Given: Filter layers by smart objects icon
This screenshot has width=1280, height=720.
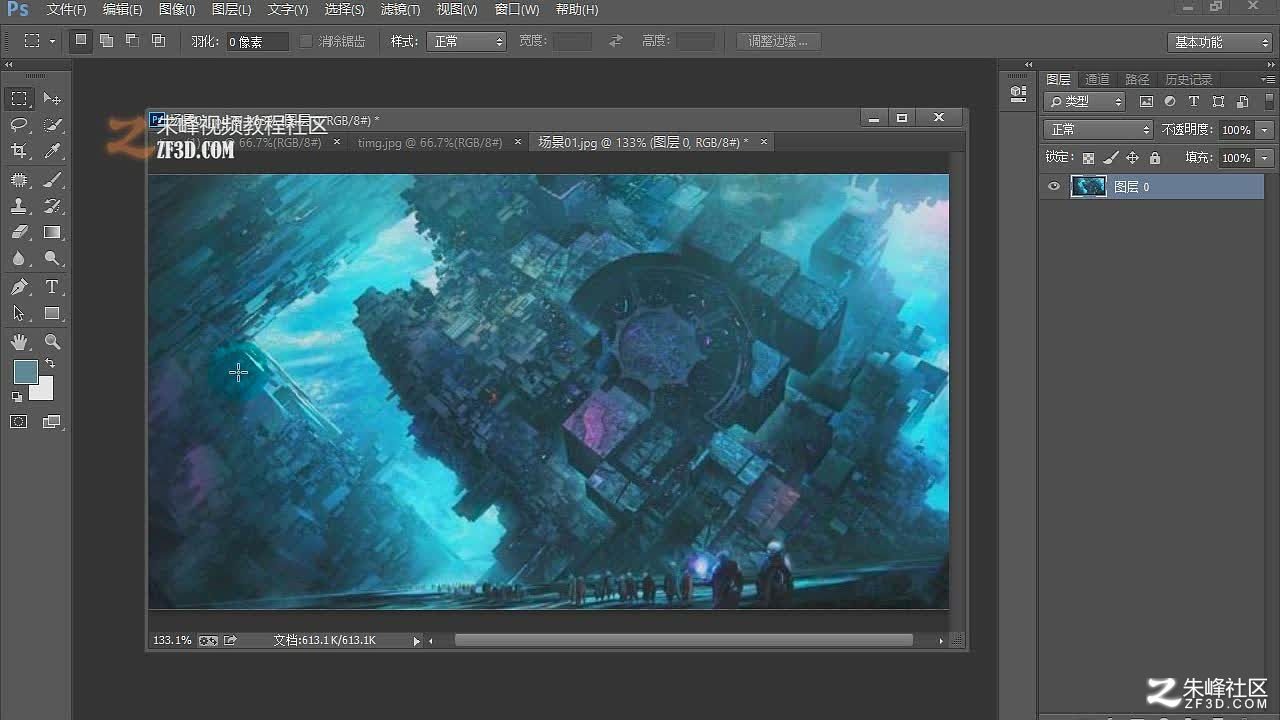Looking at the screenshot, I should (1242, 102).
